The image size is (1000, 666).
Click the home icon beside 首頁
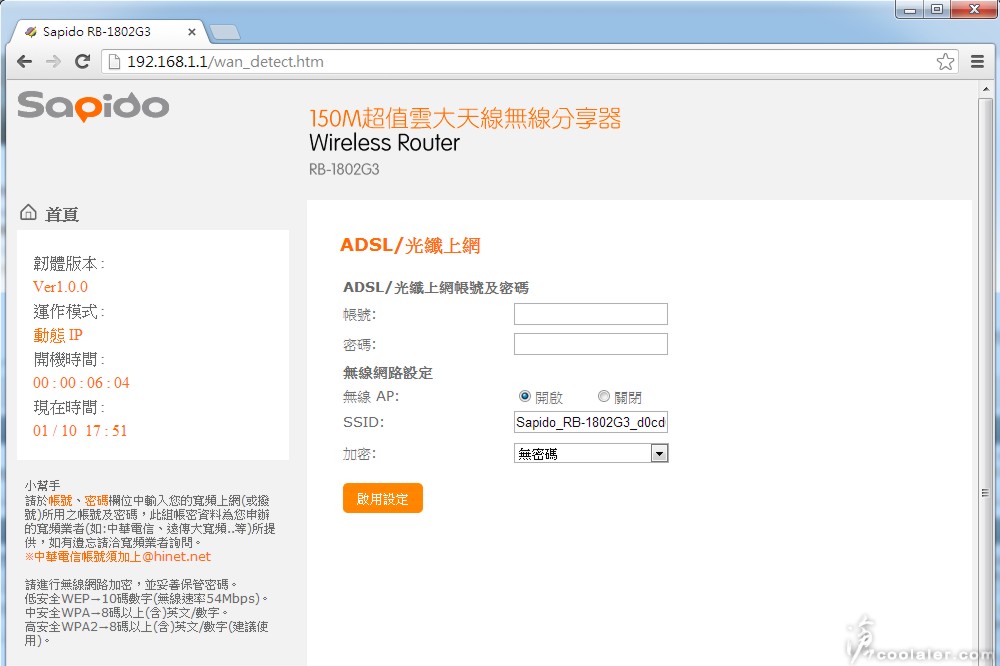[x=28, y=212]
